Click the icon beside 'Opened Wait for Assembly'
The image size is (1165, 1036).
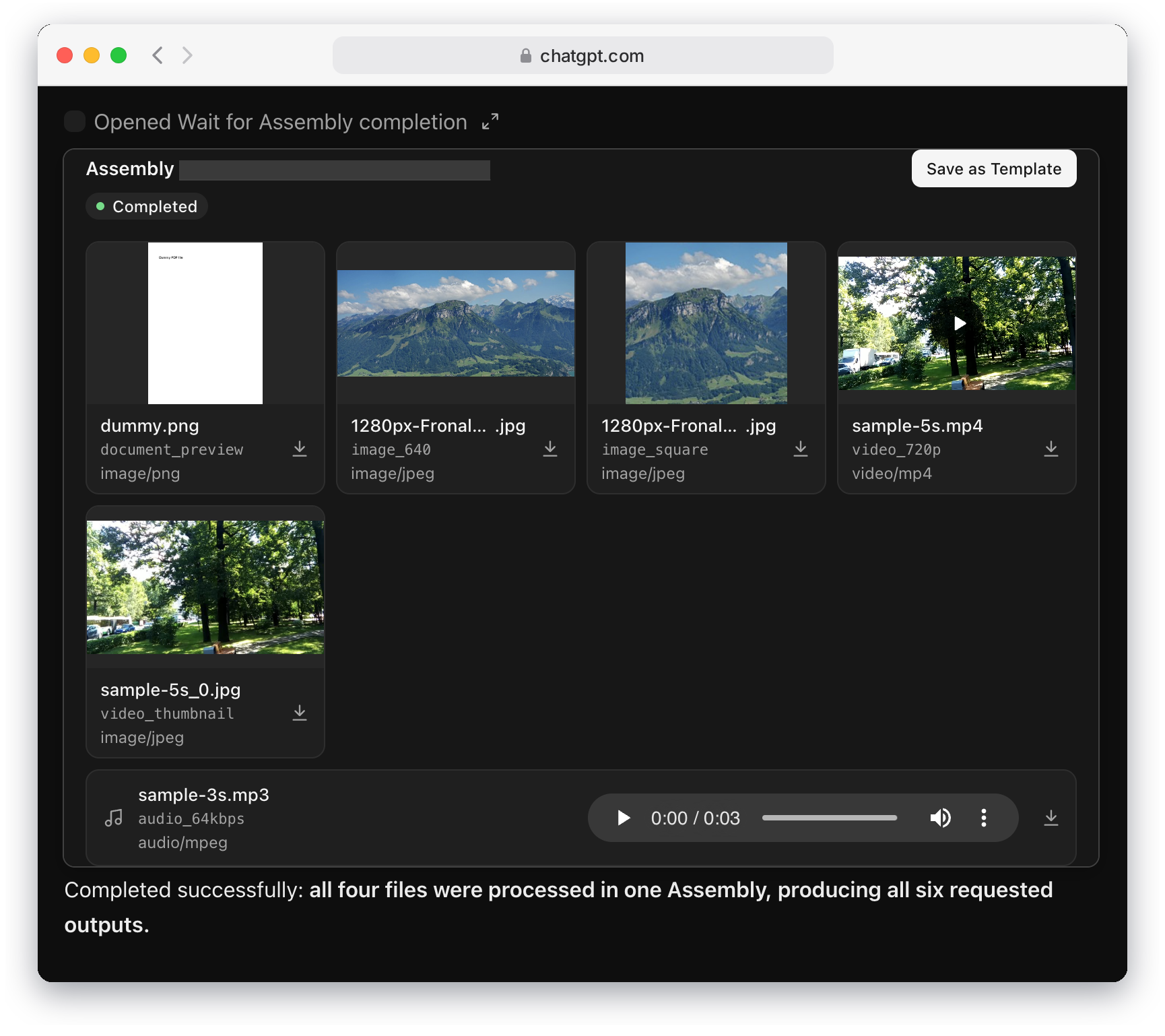tap(75, 121)
